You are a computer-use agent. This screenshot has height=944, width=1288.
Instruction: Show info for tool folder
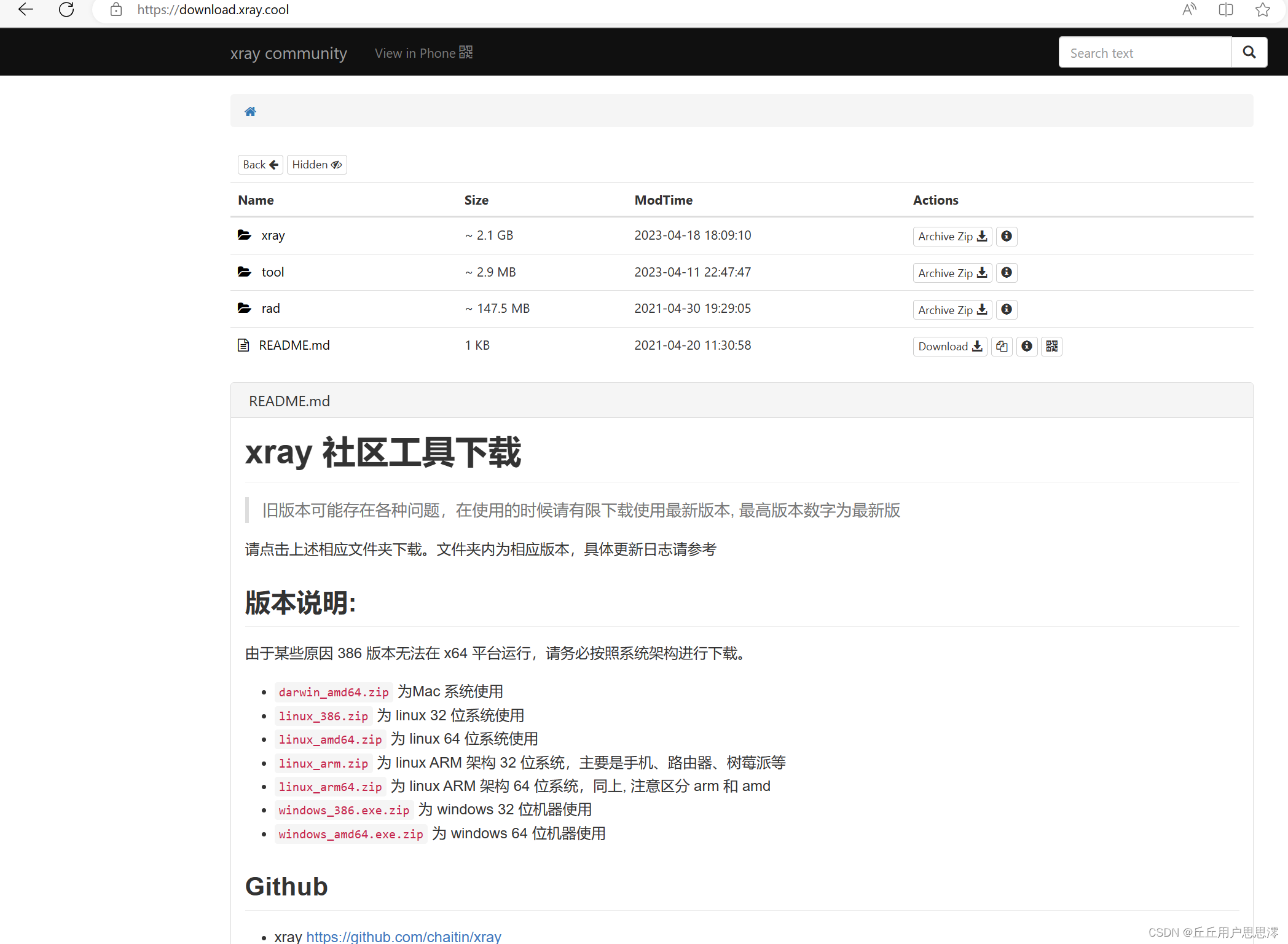click(x=1007, y=272)
